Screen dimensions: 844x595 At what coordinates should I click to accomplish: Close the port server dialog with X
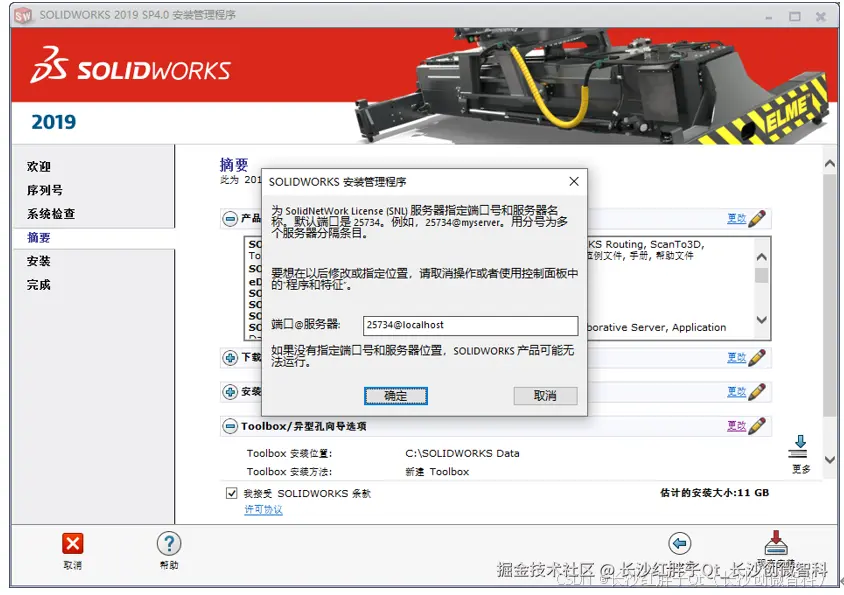coord(574,181)
